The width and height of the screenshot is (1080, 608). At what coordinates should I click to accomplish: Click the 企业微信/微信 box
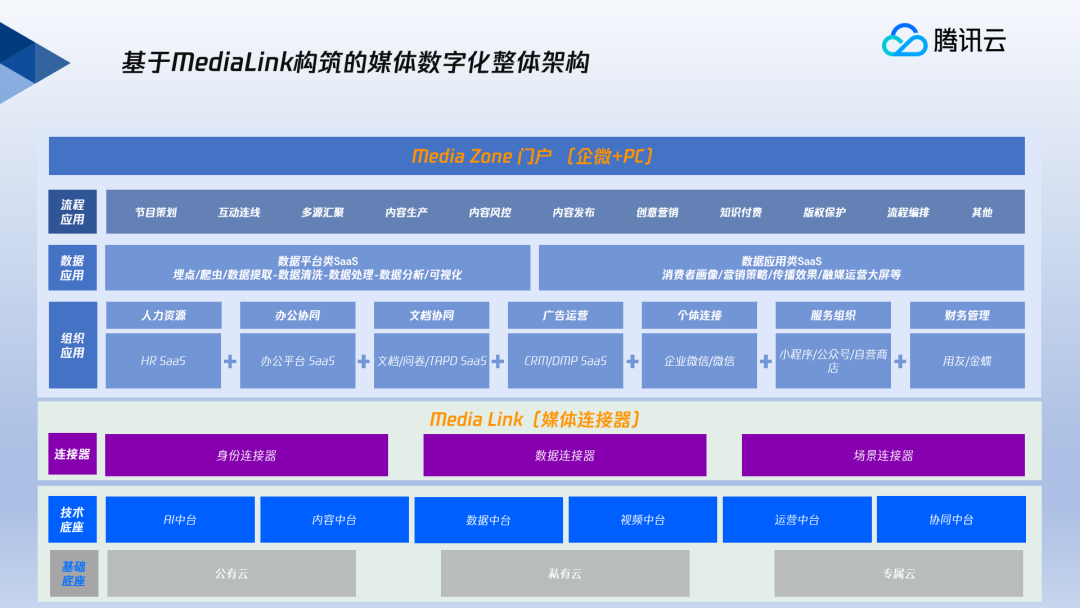point(699,361)
